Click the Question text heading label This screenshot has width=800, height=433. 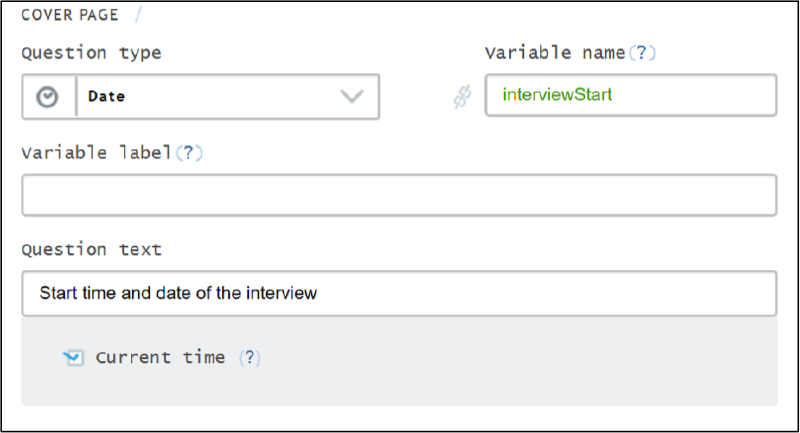91,249
